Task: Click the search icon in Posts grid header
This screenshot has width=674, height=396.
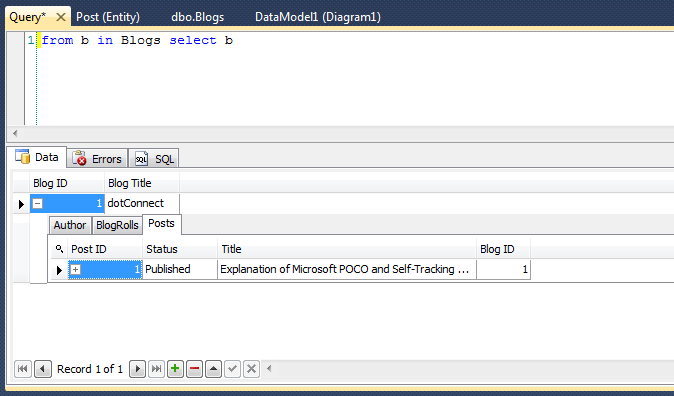Action: (59, 249)
